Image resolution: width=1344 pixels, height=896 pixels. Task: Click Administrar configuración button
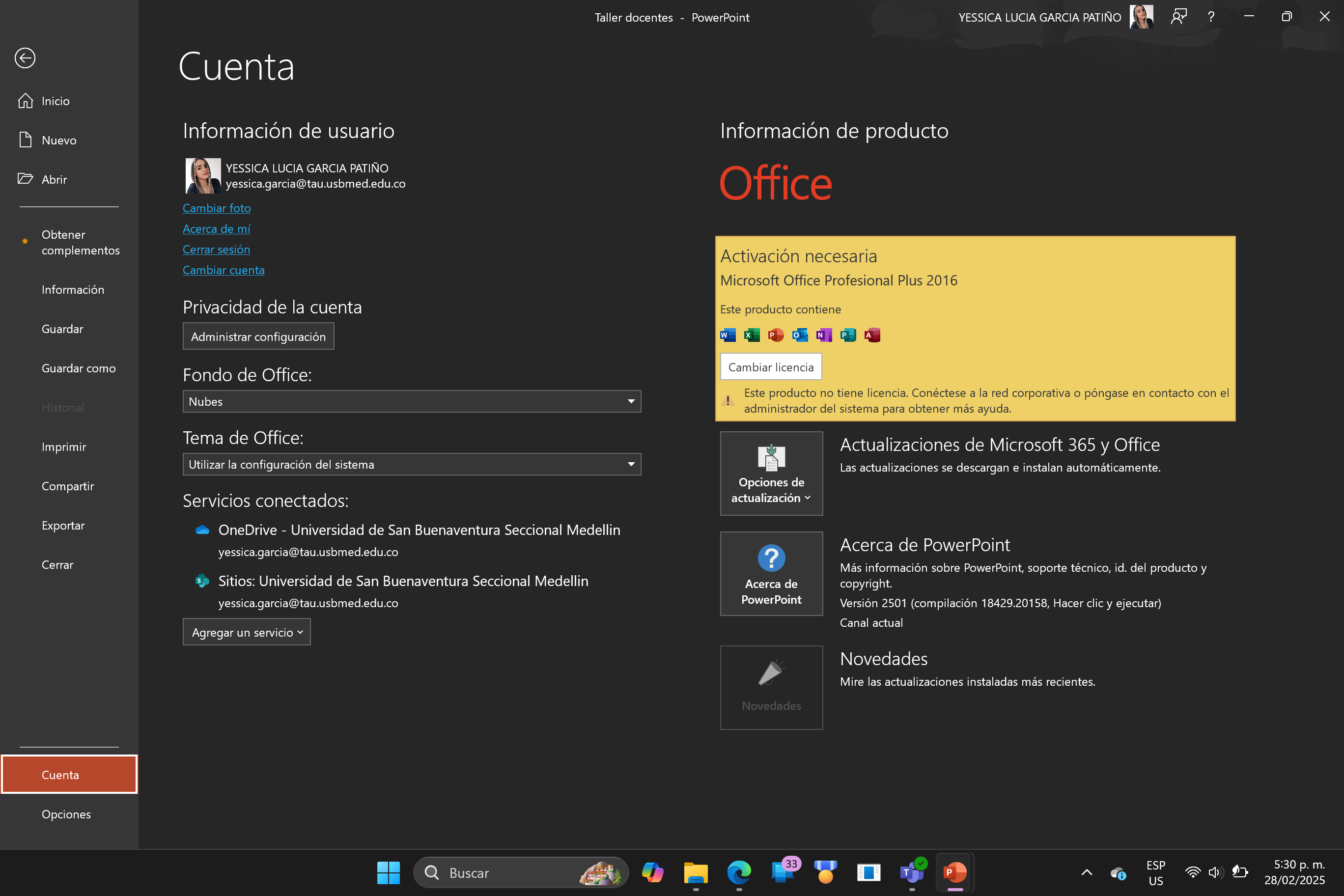(258, 336)
